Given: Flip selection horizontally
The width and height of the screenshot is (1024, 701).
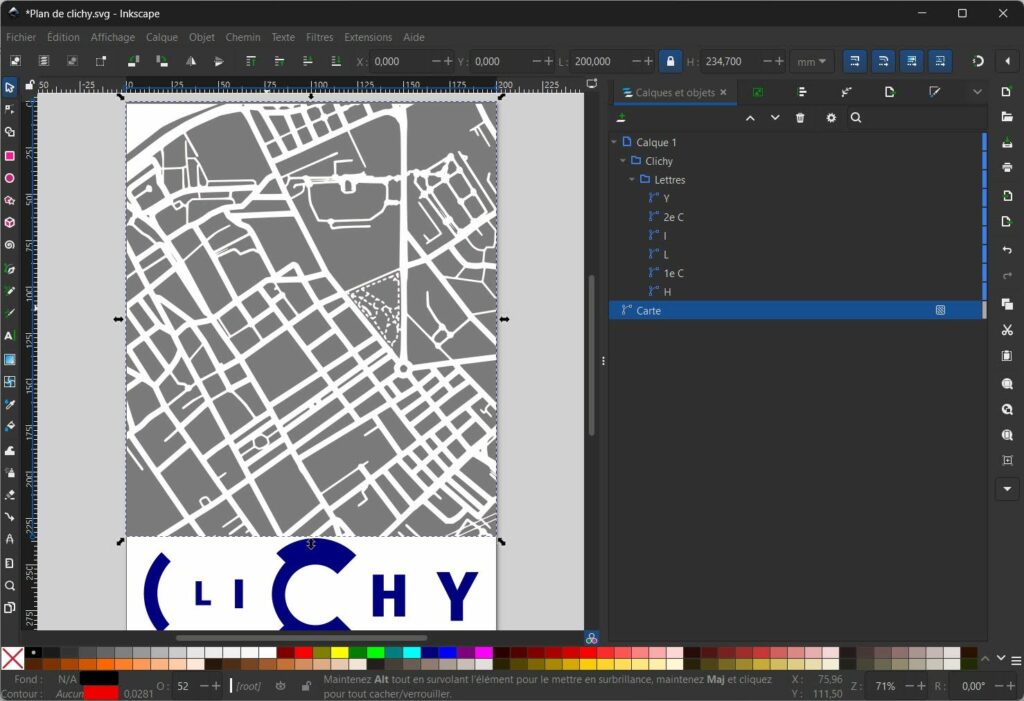Looking at the screenshot, I should click(x=191, y=61).
